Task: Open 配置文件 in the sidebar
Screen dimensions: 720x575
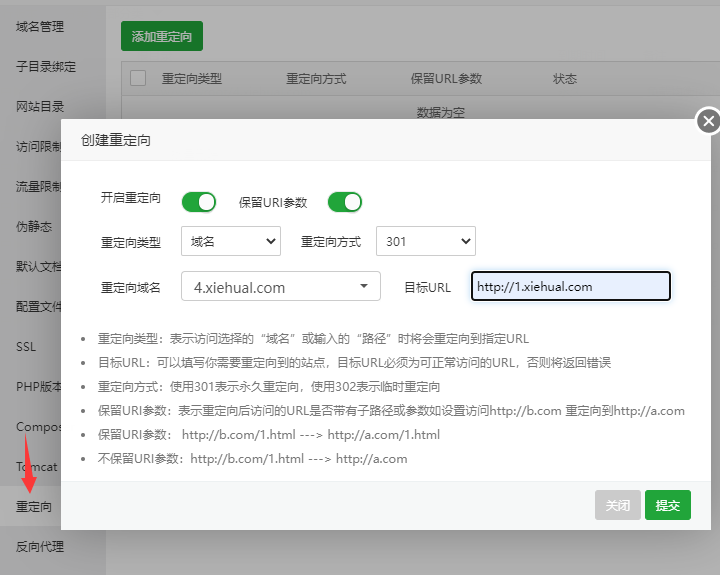Action: 39,306
